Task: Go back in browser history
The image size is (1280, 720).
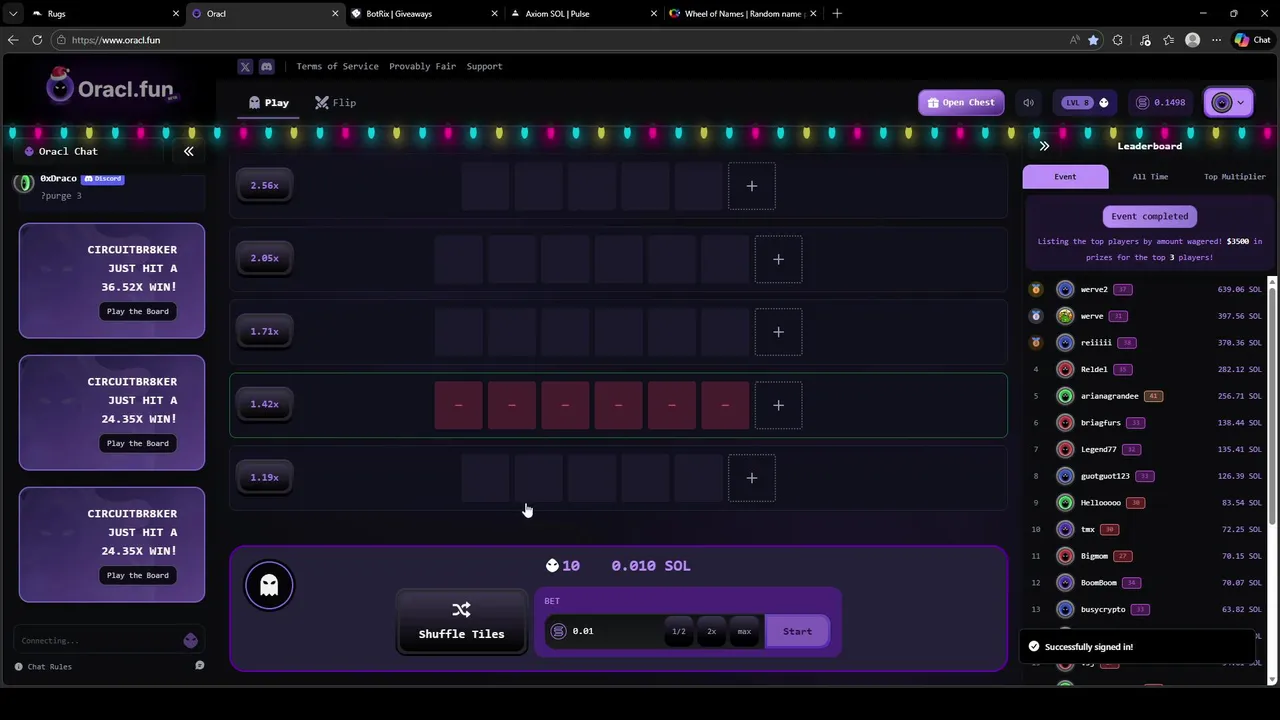Action: click(13, 40)
